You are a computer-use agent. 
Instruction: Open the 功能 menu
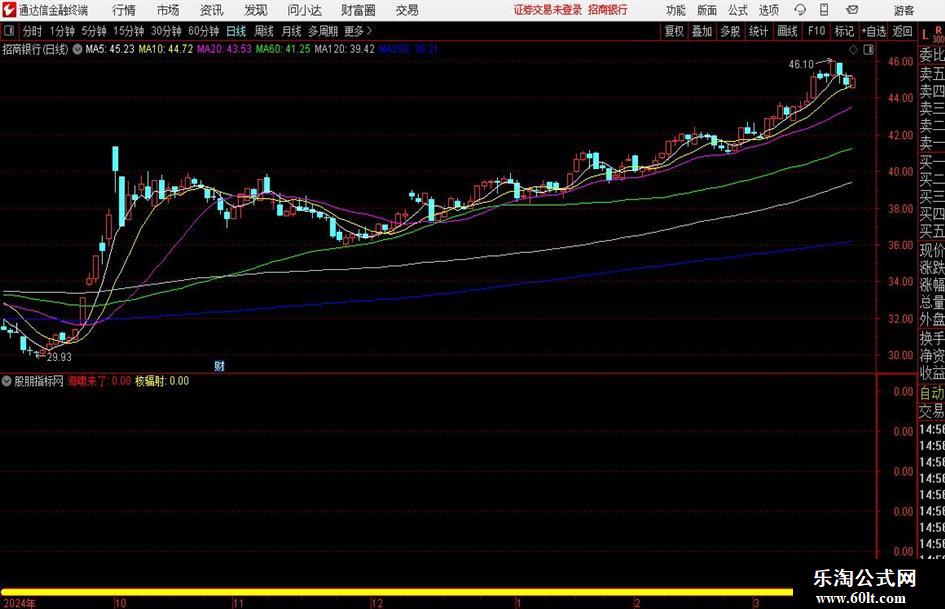click(676, 10)
